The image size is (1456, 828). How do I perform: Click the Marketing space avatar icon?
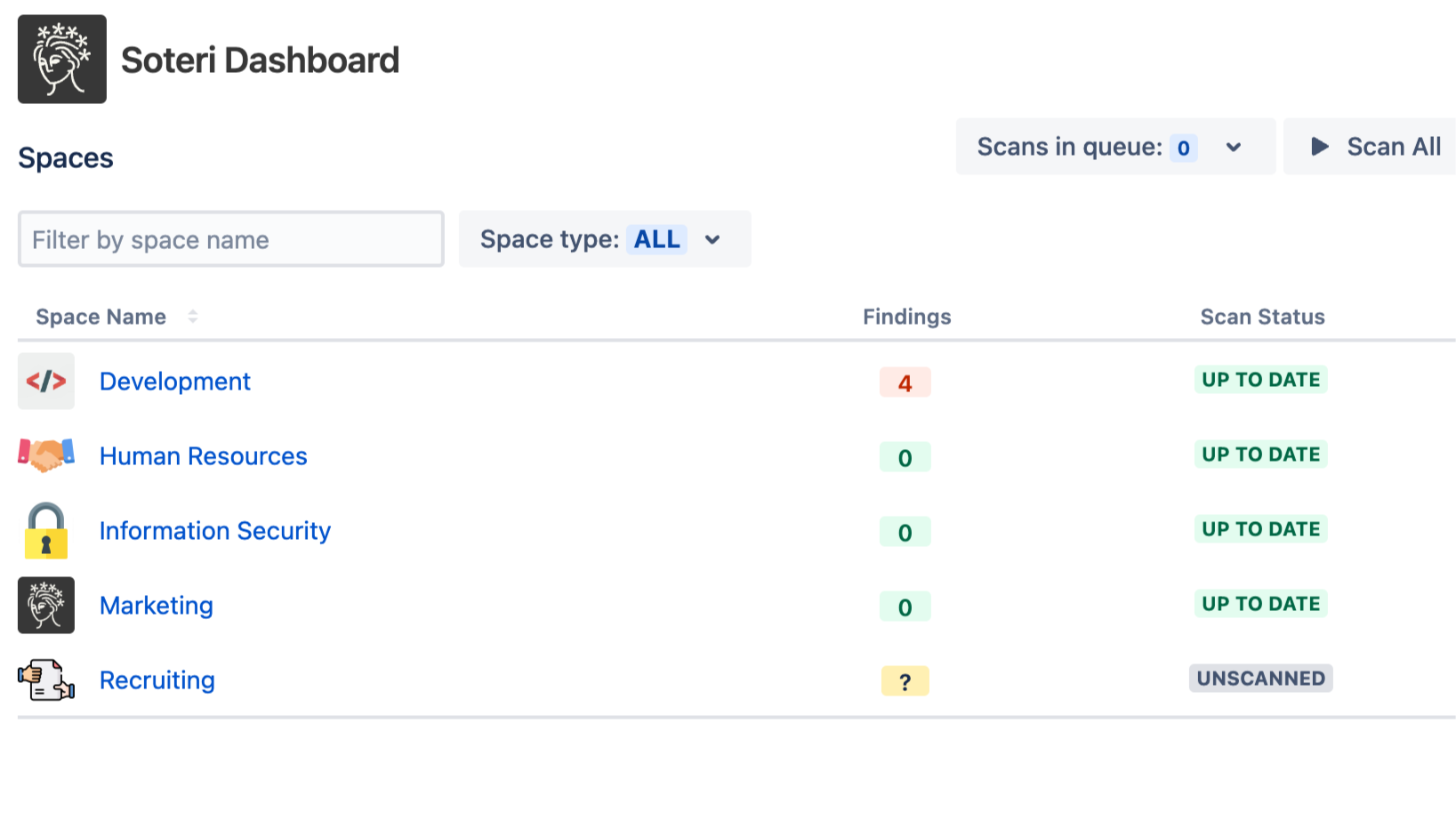46,606
